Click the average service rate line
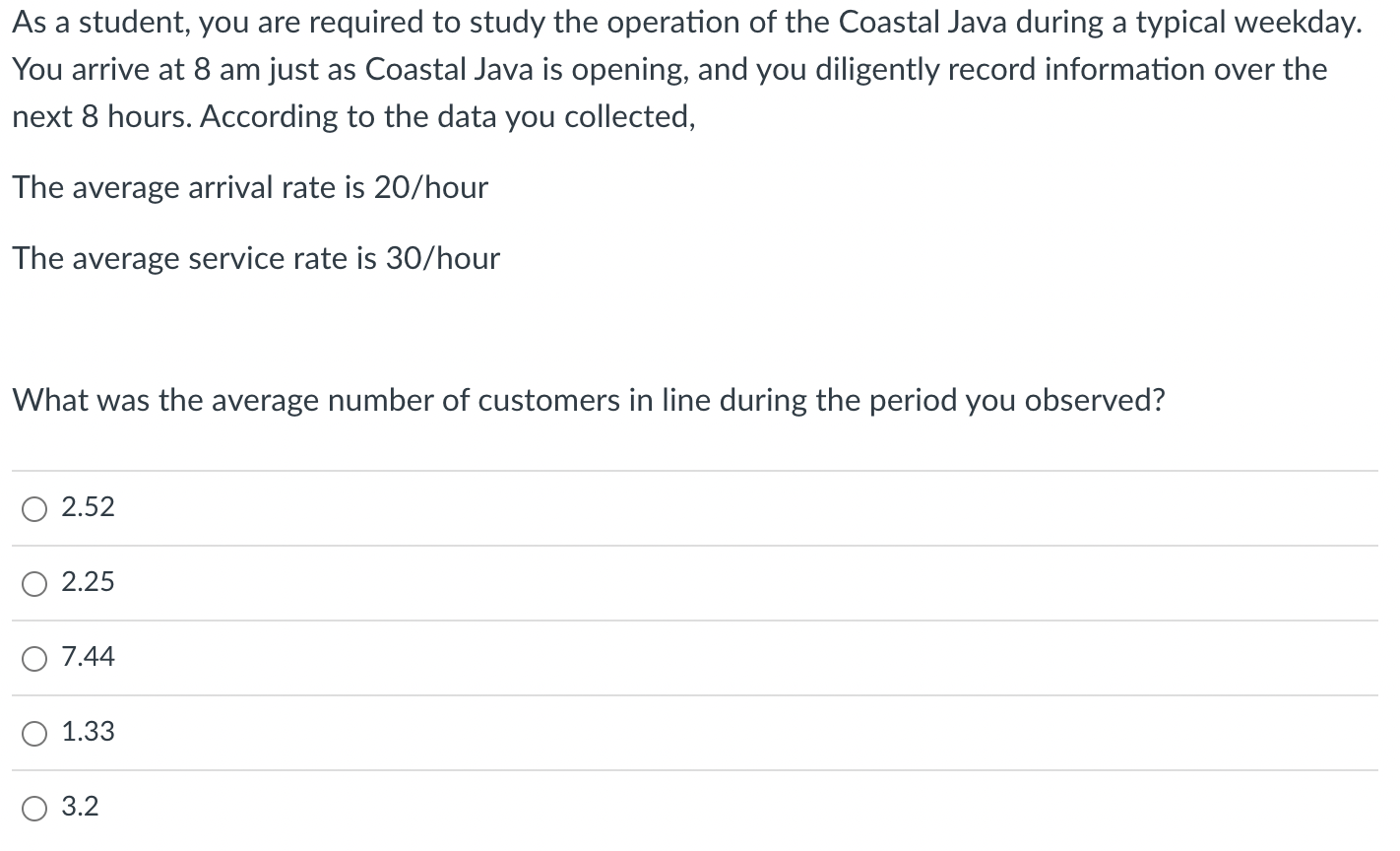Screen dimensions: 1400x851 256,258
